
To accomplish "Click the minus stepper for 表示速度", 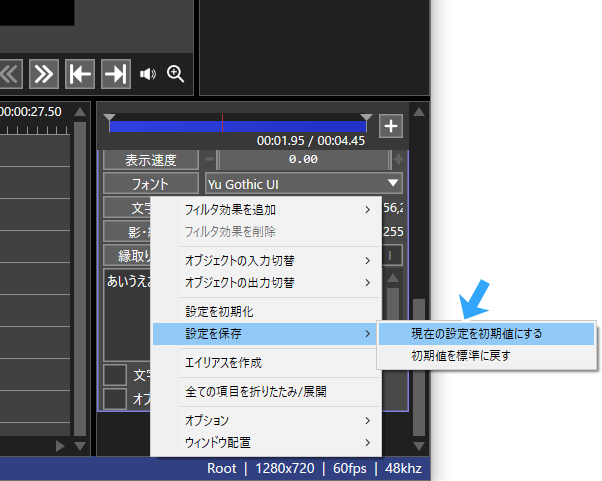I will click(210, 159).
